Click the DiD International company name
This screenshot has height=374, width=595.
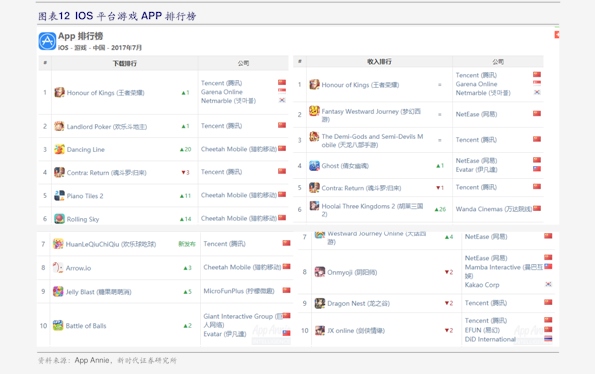coord(490,339)
